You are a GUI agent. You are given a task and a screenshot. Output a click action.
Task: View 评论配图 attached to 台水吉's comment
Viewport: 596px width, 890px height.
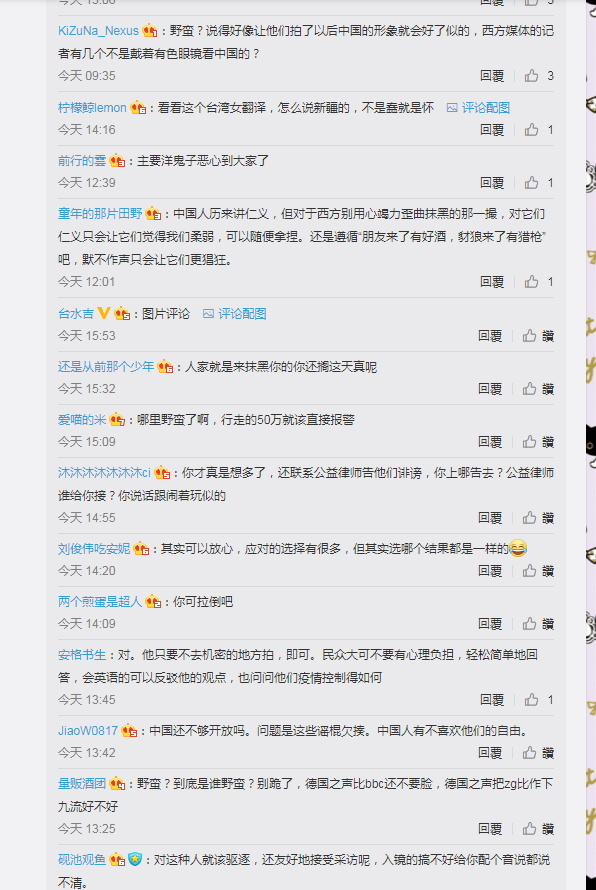(234, 313)
